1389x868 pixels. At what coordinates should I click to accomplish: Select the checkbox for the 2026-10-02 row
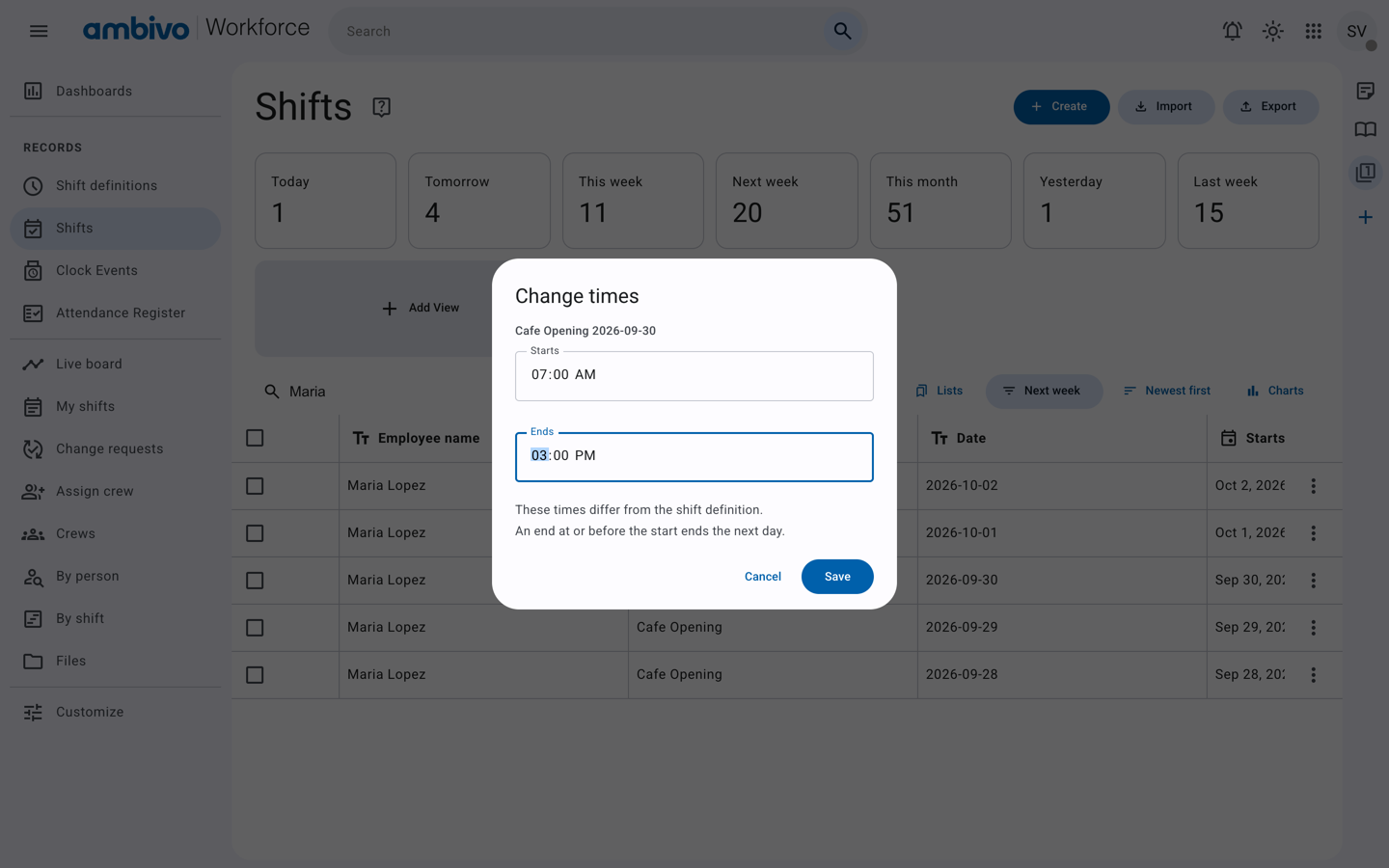(x=255, y=486)
